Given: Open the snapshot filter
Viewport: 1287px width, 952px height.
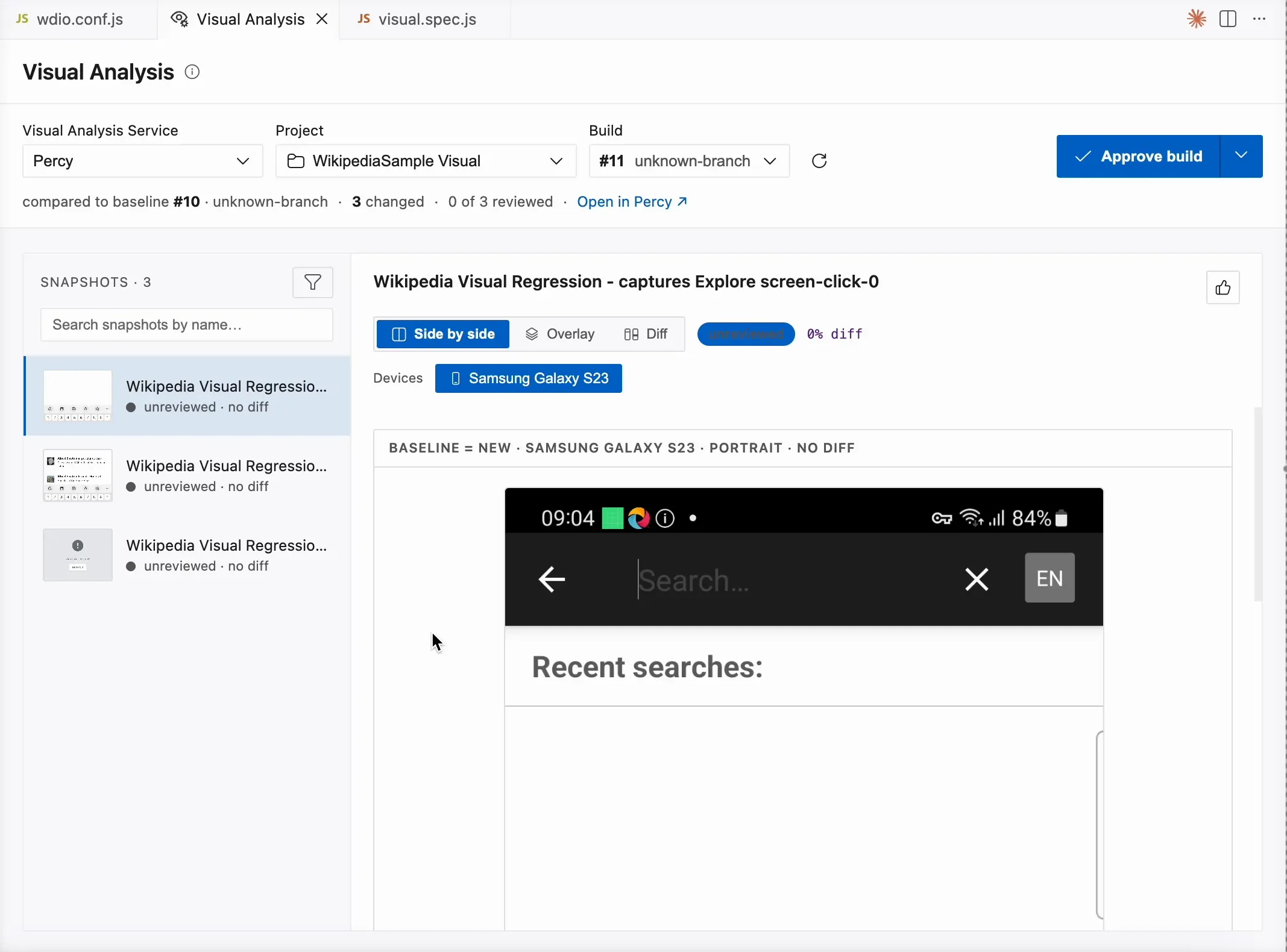Looking at the screenshot, I should click(313, 283).
